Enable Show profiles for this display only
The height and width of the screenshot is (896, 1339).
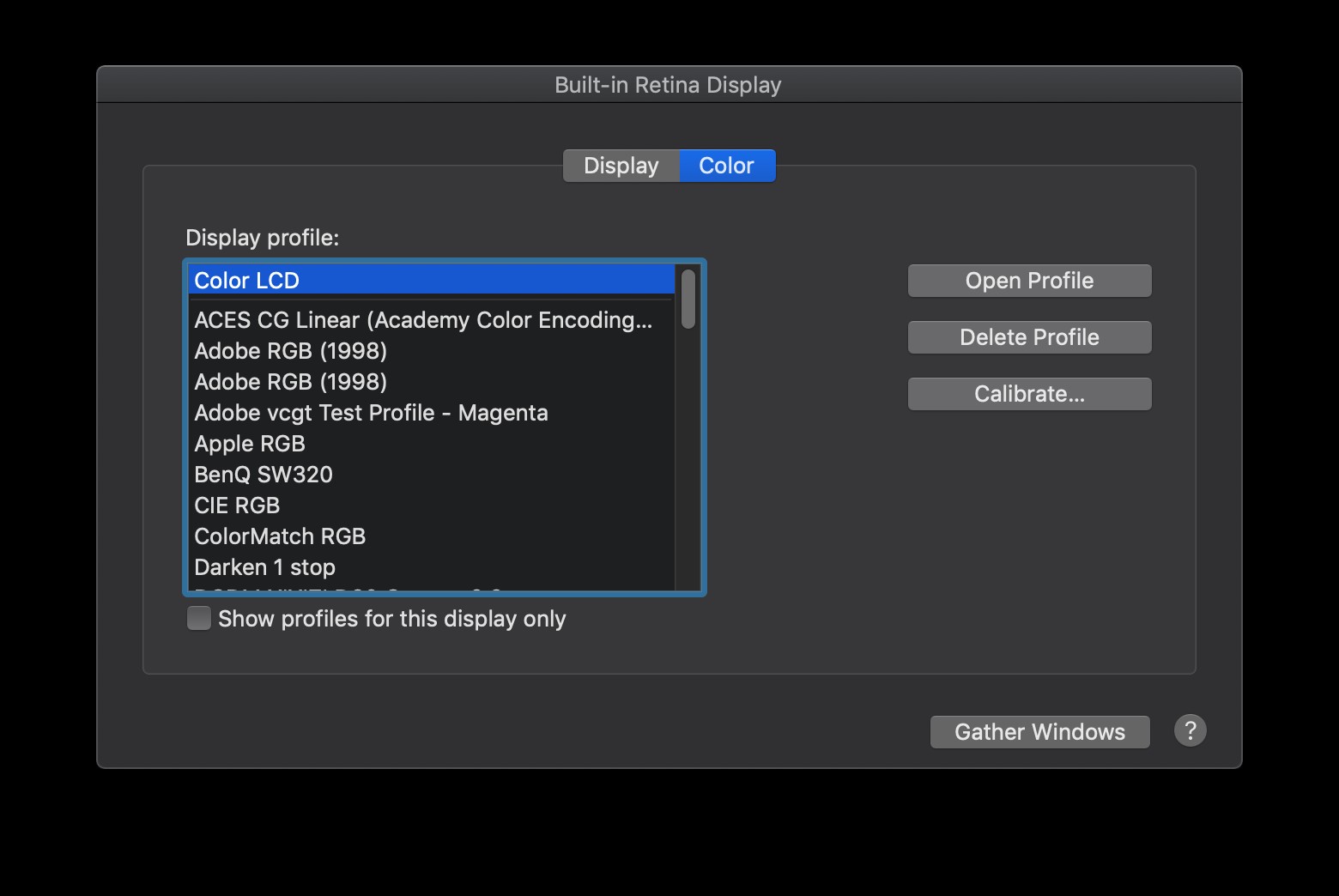[198, 618]
